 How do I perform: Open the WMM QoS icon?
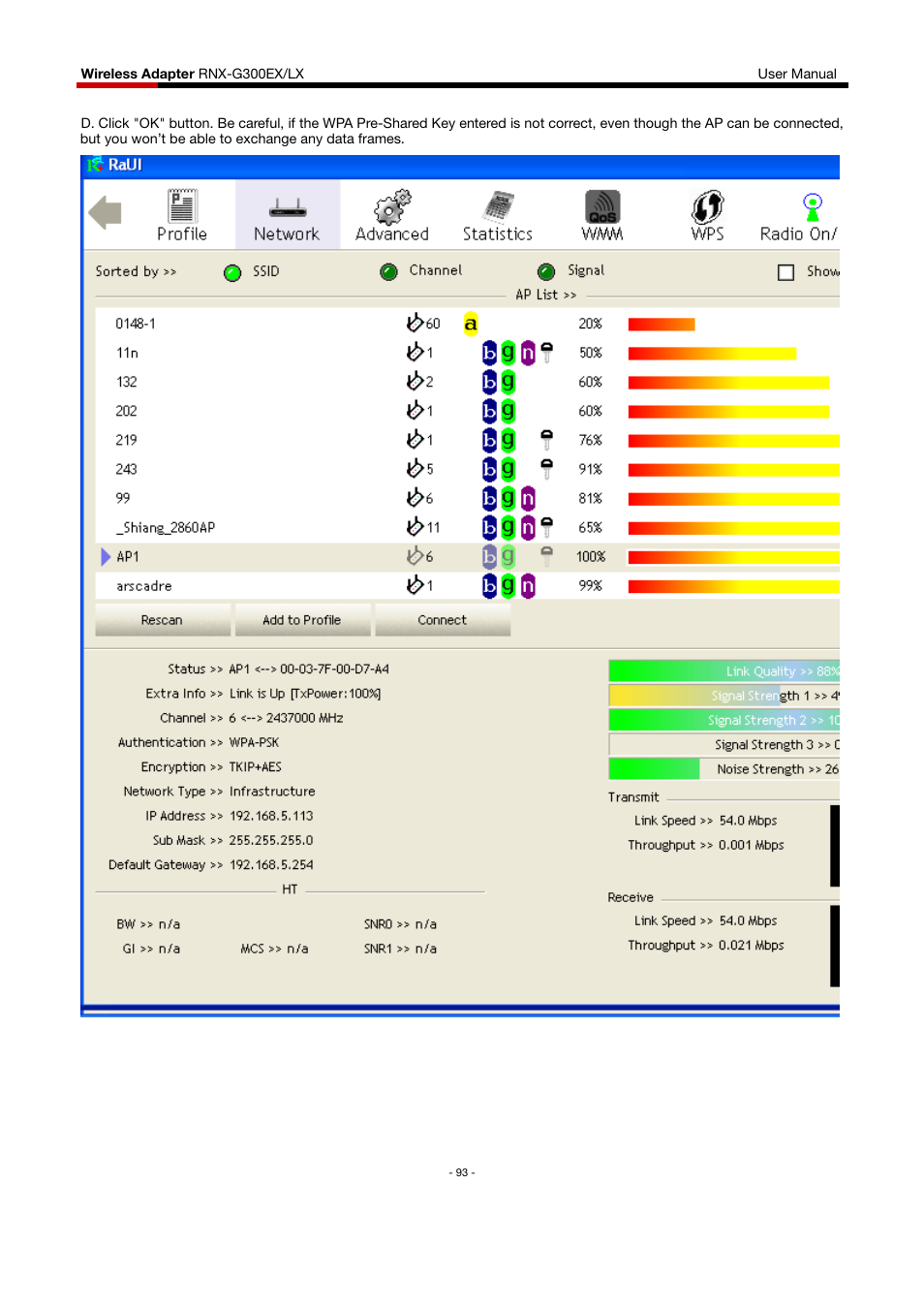click(602, 206)
